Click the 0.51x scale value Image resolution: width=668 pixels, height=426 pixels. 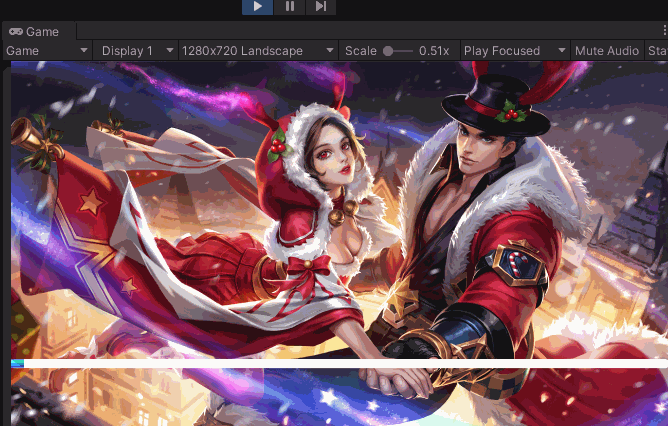434,51
